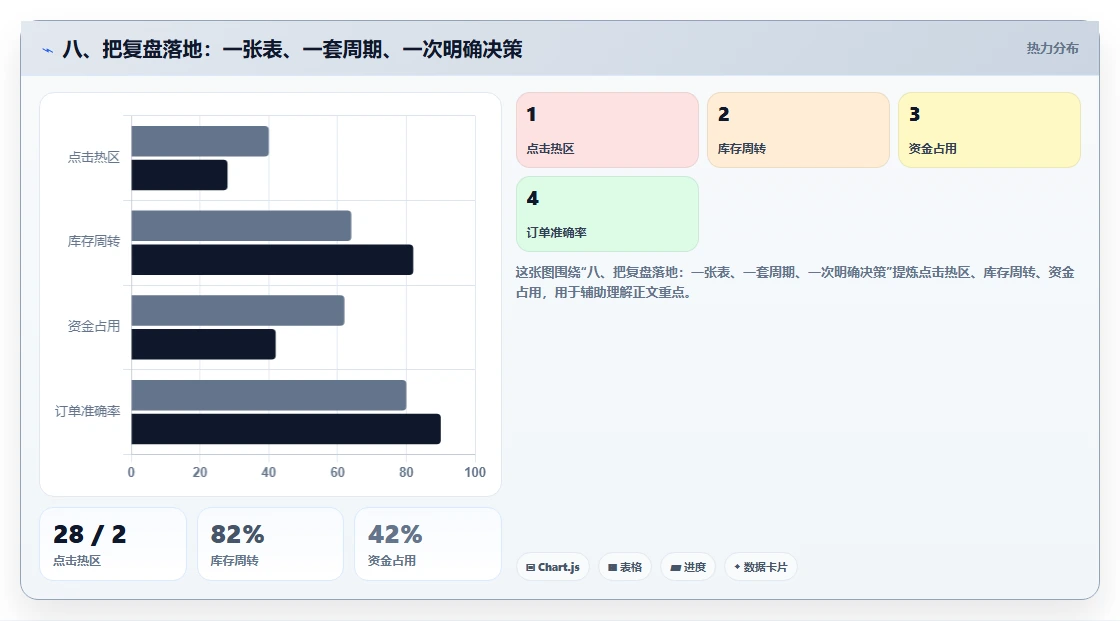This screenshot has height=621, width=1120.
Task: Click the 订单准确率 chart axis label
Action: [88, 411]
